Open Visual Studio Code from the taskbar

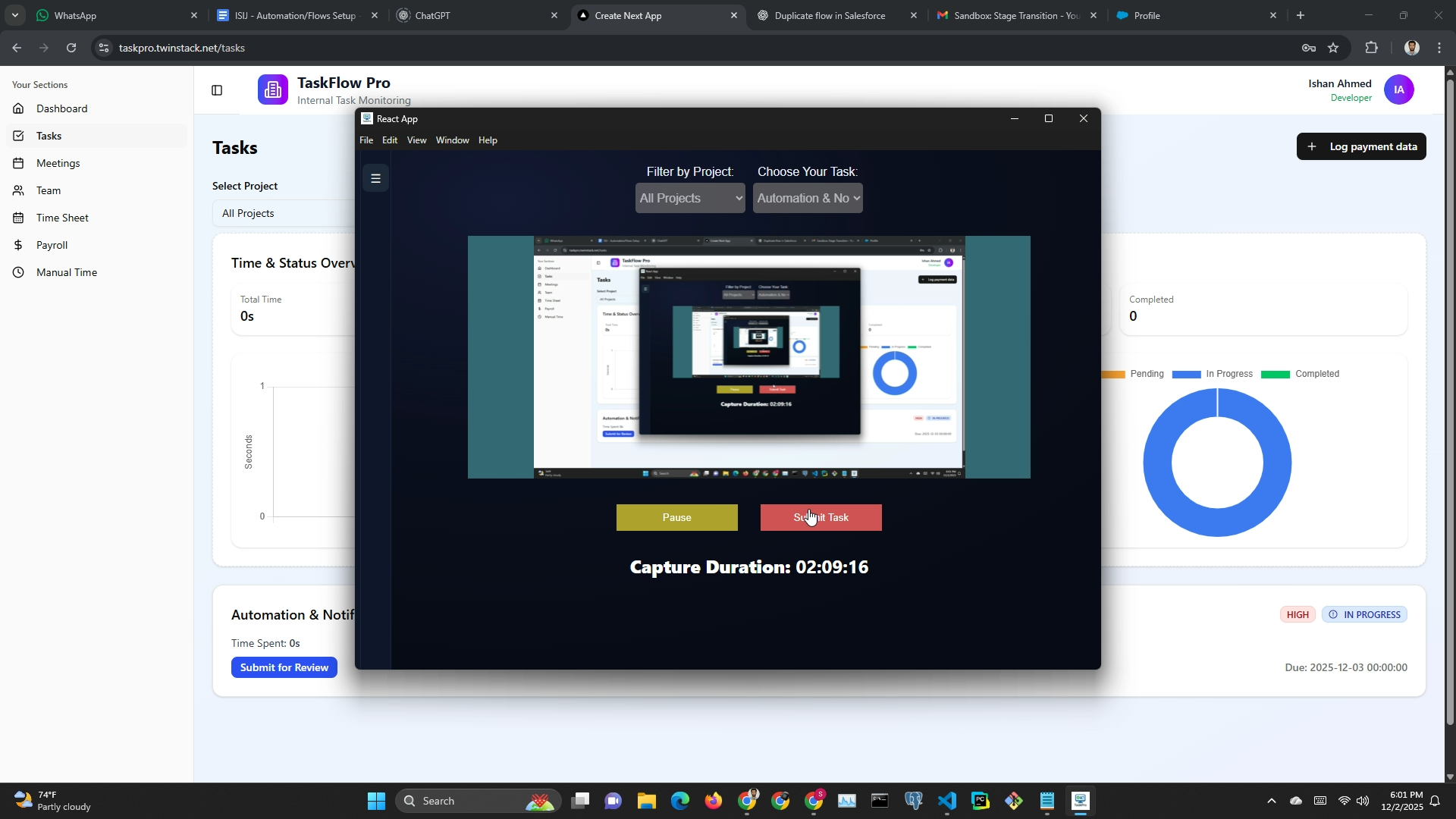point(946,801)
